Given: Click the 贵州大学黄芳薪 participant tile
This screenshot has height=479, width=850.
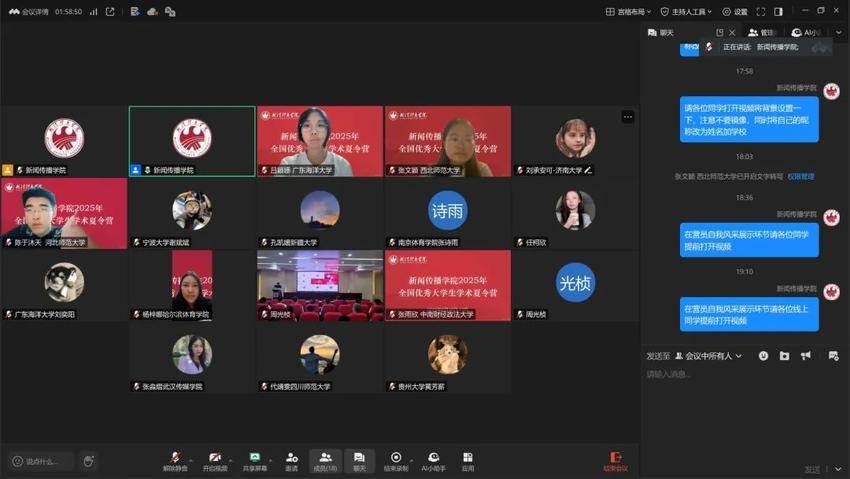Looking at the screenshot, I should point(448,358).
